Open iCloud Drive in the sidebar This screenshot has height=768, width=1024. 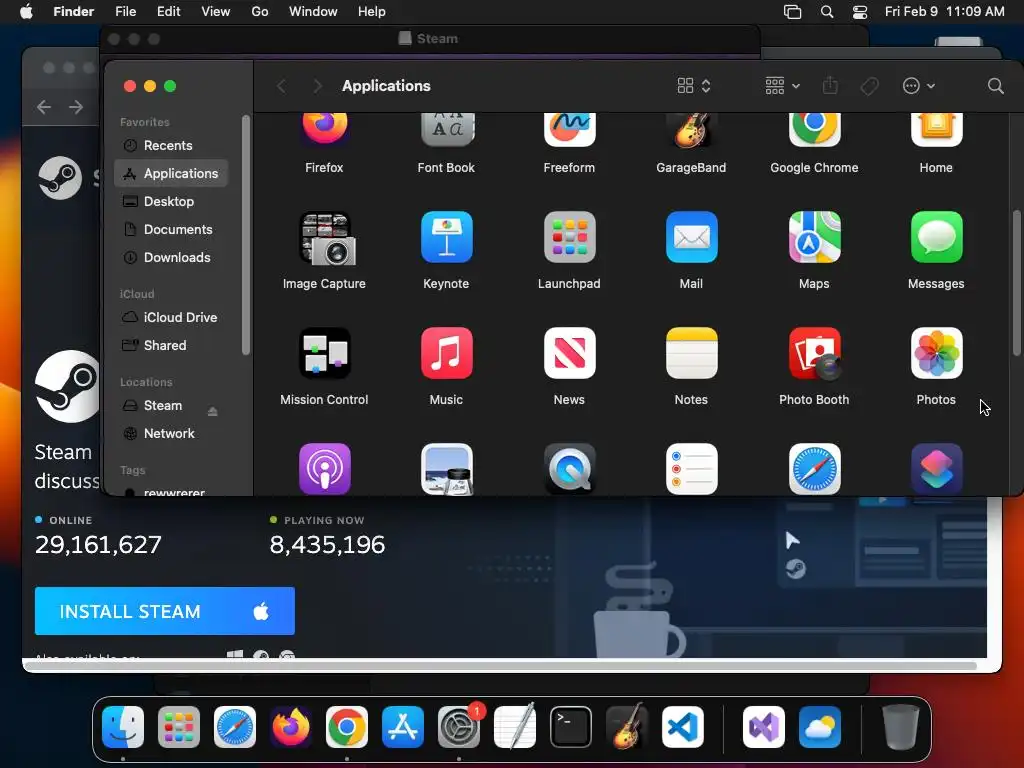[x=171, y=317]
